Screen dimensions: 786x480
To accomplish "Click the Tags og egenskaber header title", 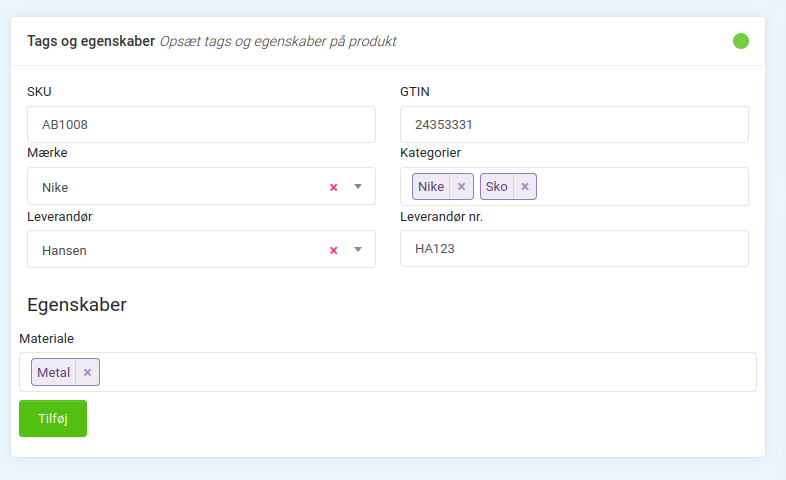I will point(91,42).
